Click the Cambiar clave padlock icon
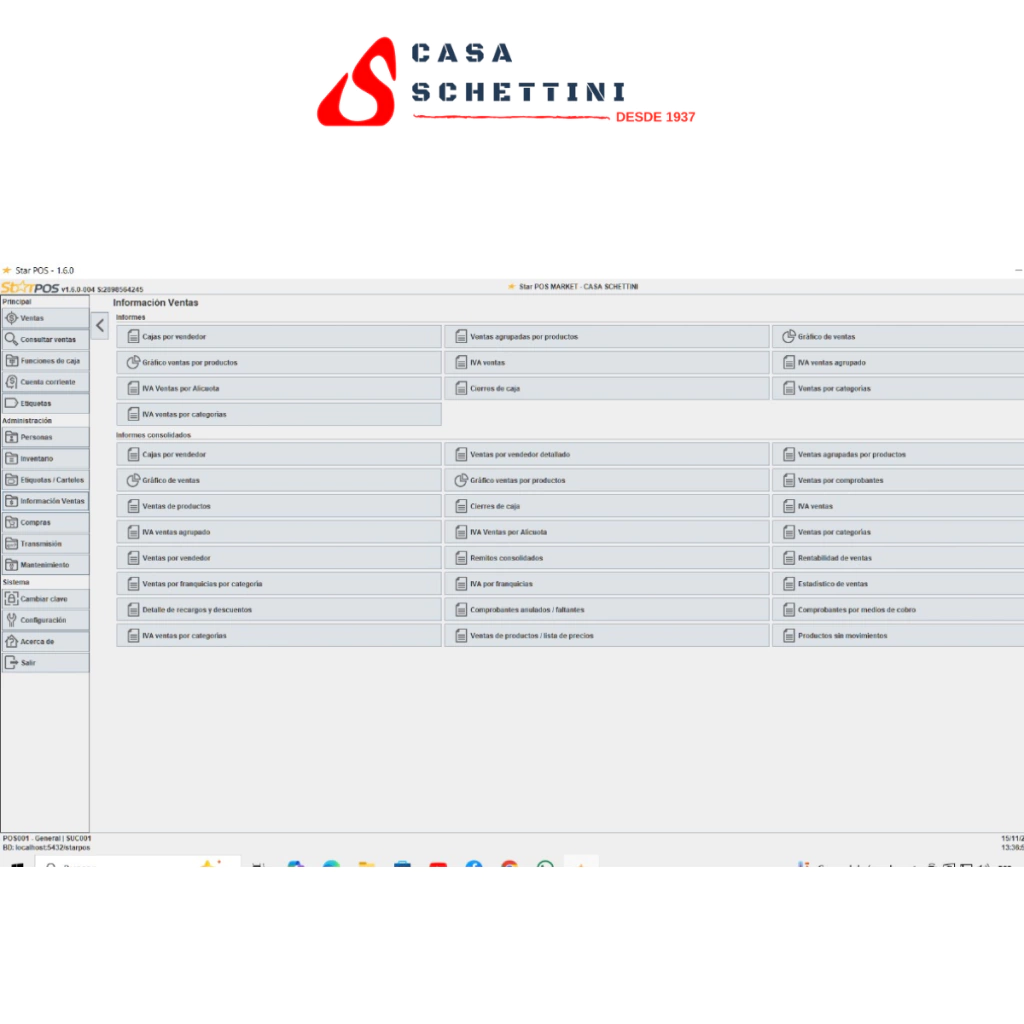1024x1024 pixels. tap(12, 599)
